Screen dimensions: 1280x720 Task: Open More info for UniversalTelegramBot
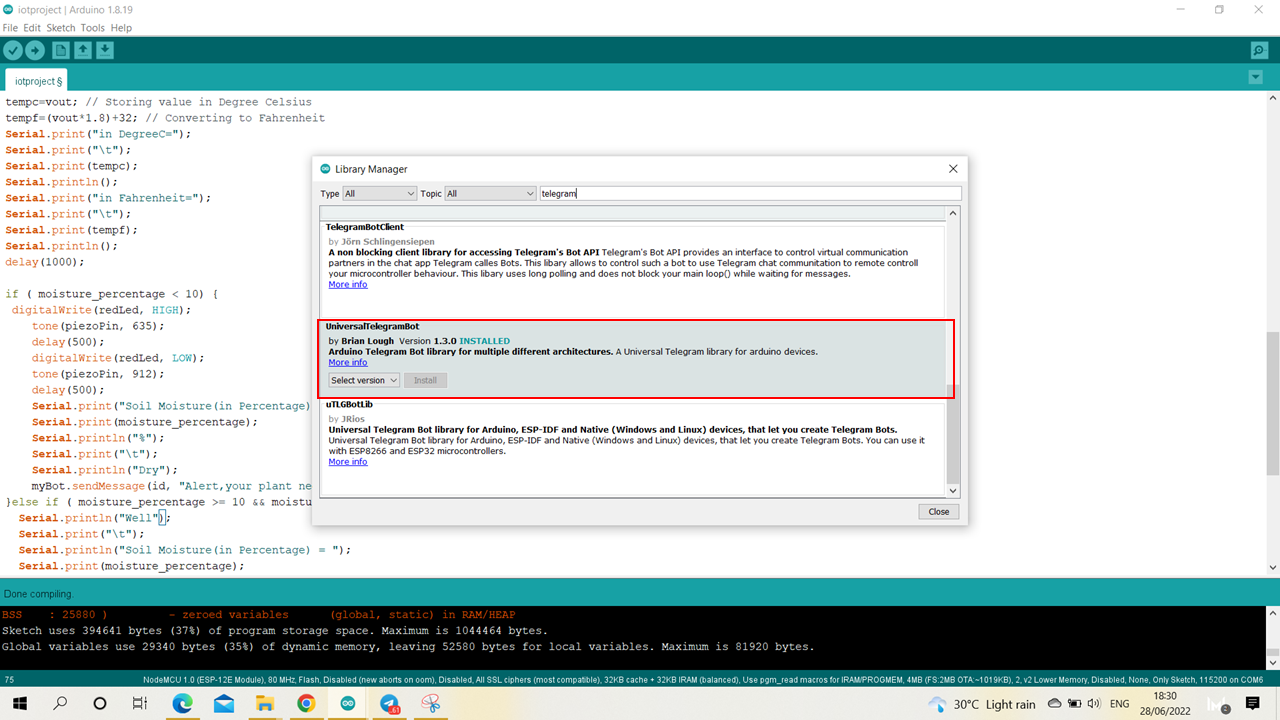(348, 363)
